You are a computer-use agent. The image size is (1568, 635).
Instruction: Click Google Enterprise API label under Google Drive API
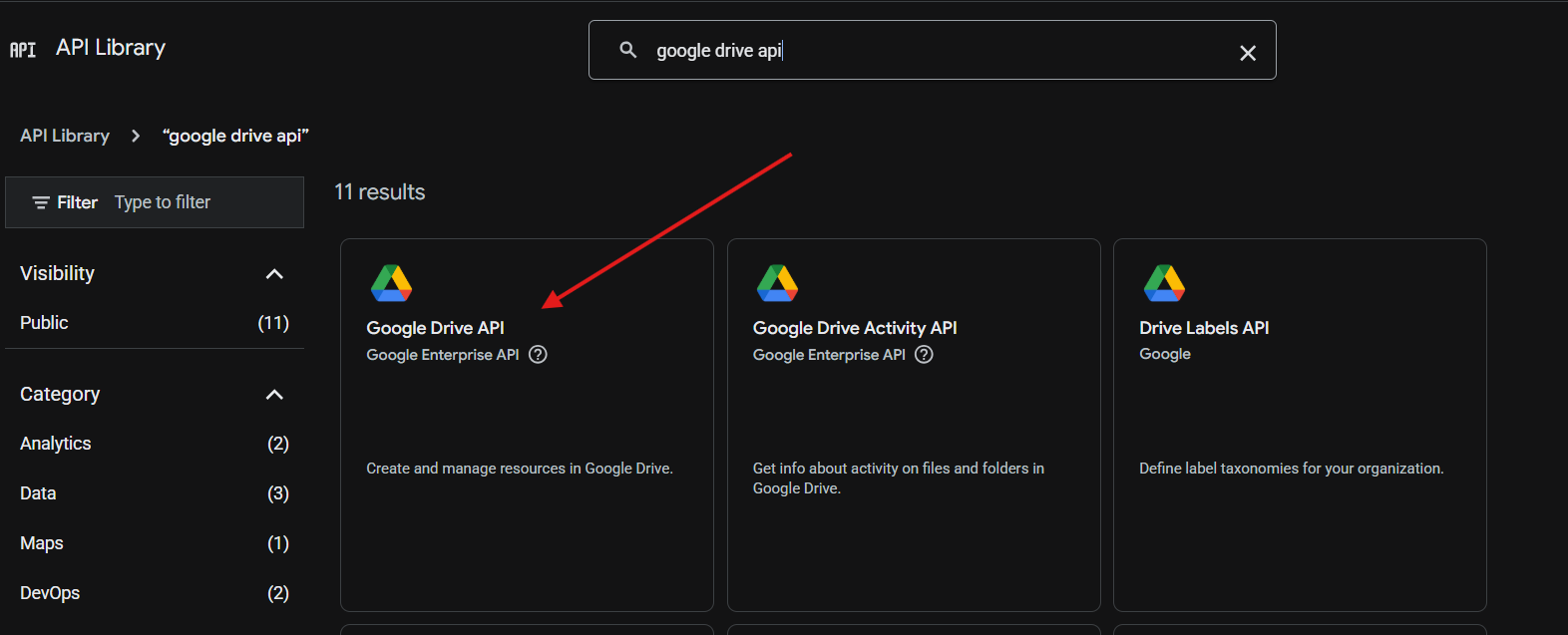[x=443, y=355]
